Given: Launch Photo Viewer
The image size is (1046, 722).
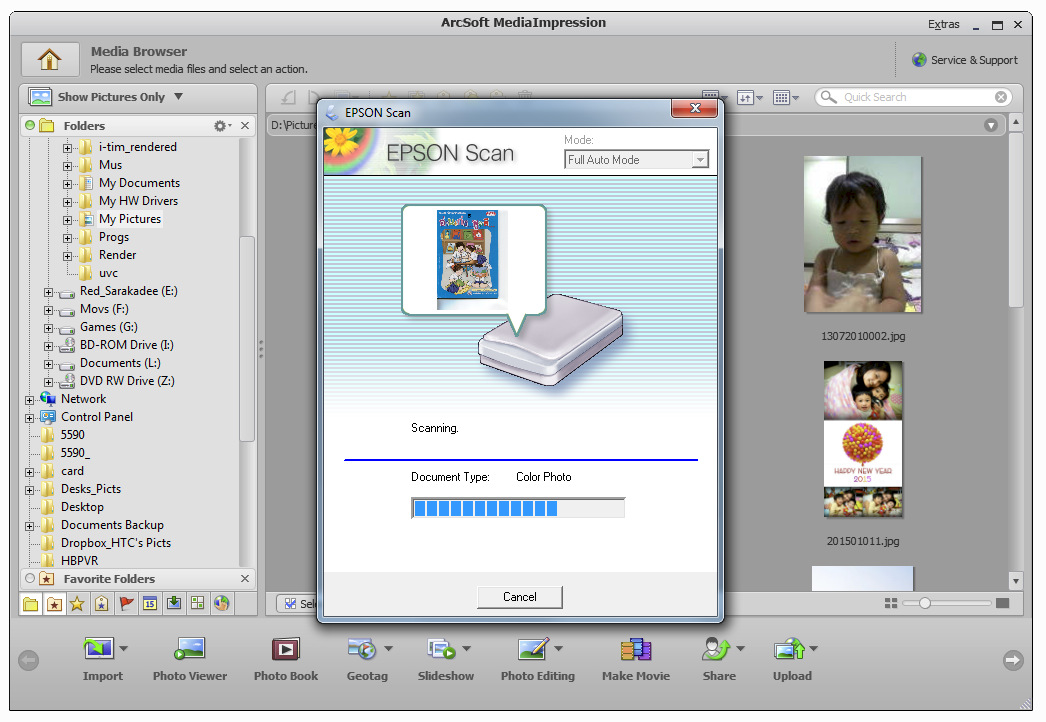Looking at the screenshot, I should (190, 659).
